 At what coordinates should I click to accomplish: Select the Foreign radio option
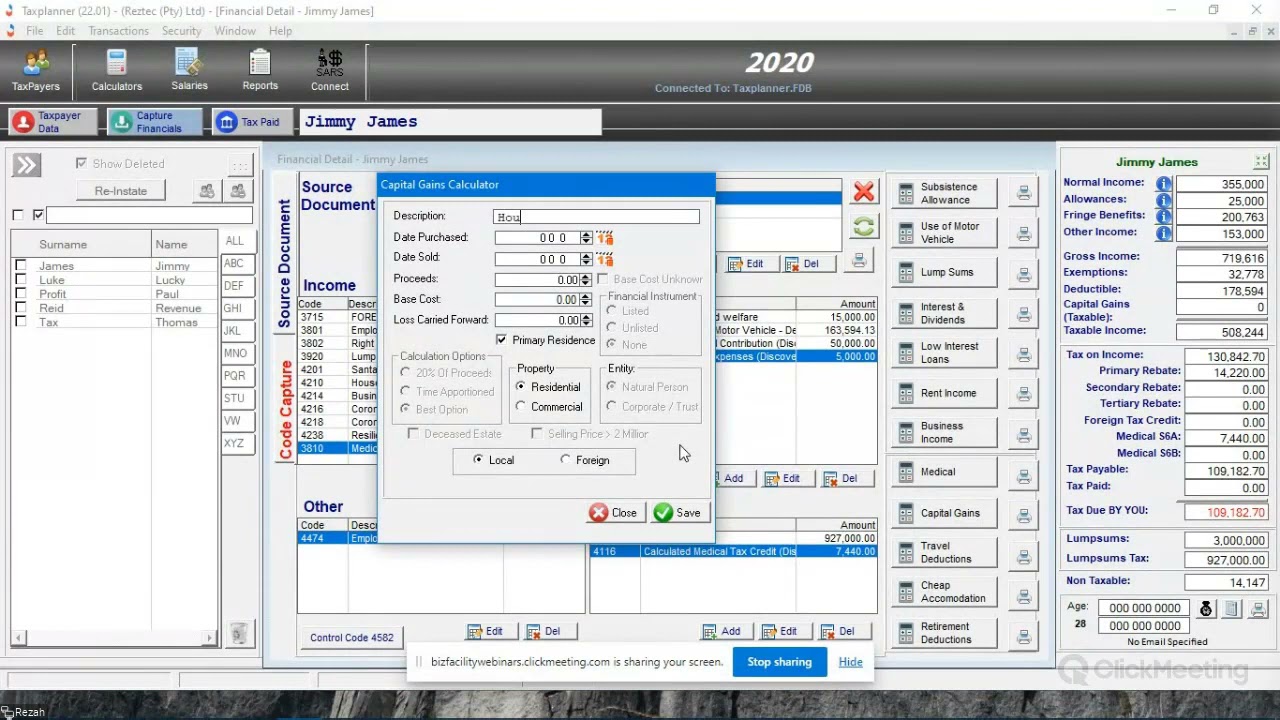566,460
